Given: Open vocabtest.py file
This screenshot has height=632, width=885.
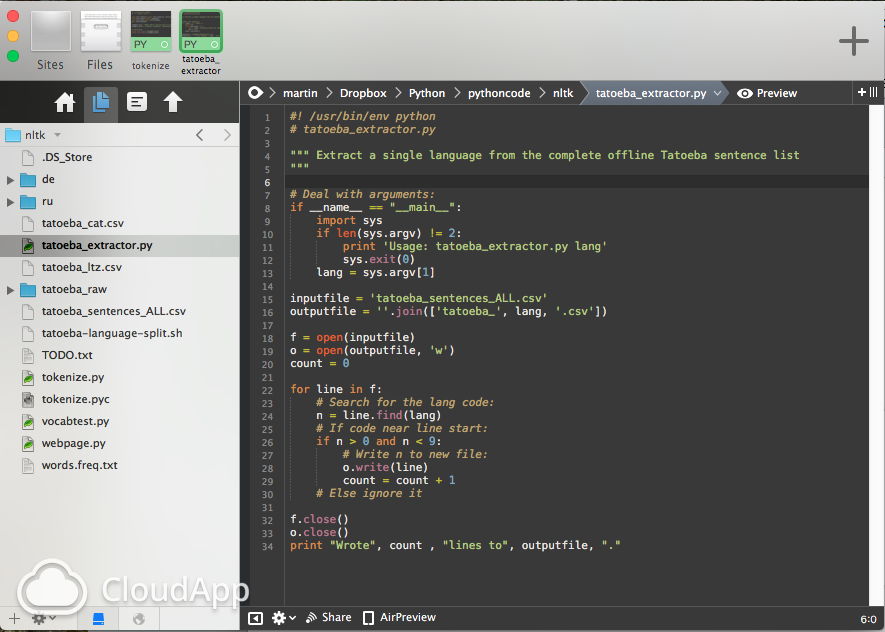Looking at the screenshot, I should click(120, 422).
